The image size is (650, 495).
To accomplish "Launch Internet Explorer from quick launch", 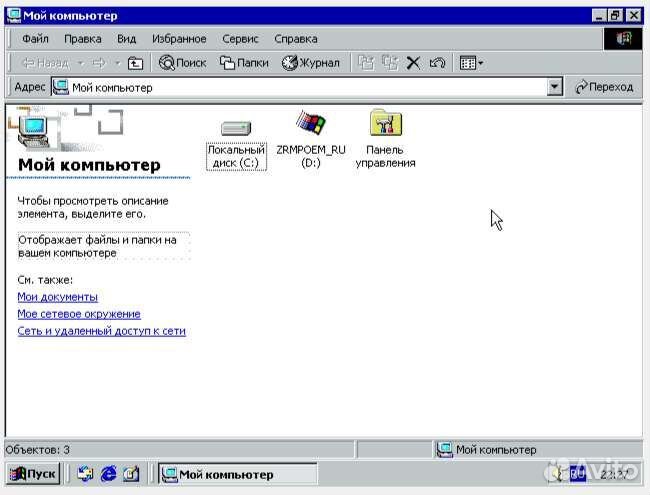I will 109,473.
